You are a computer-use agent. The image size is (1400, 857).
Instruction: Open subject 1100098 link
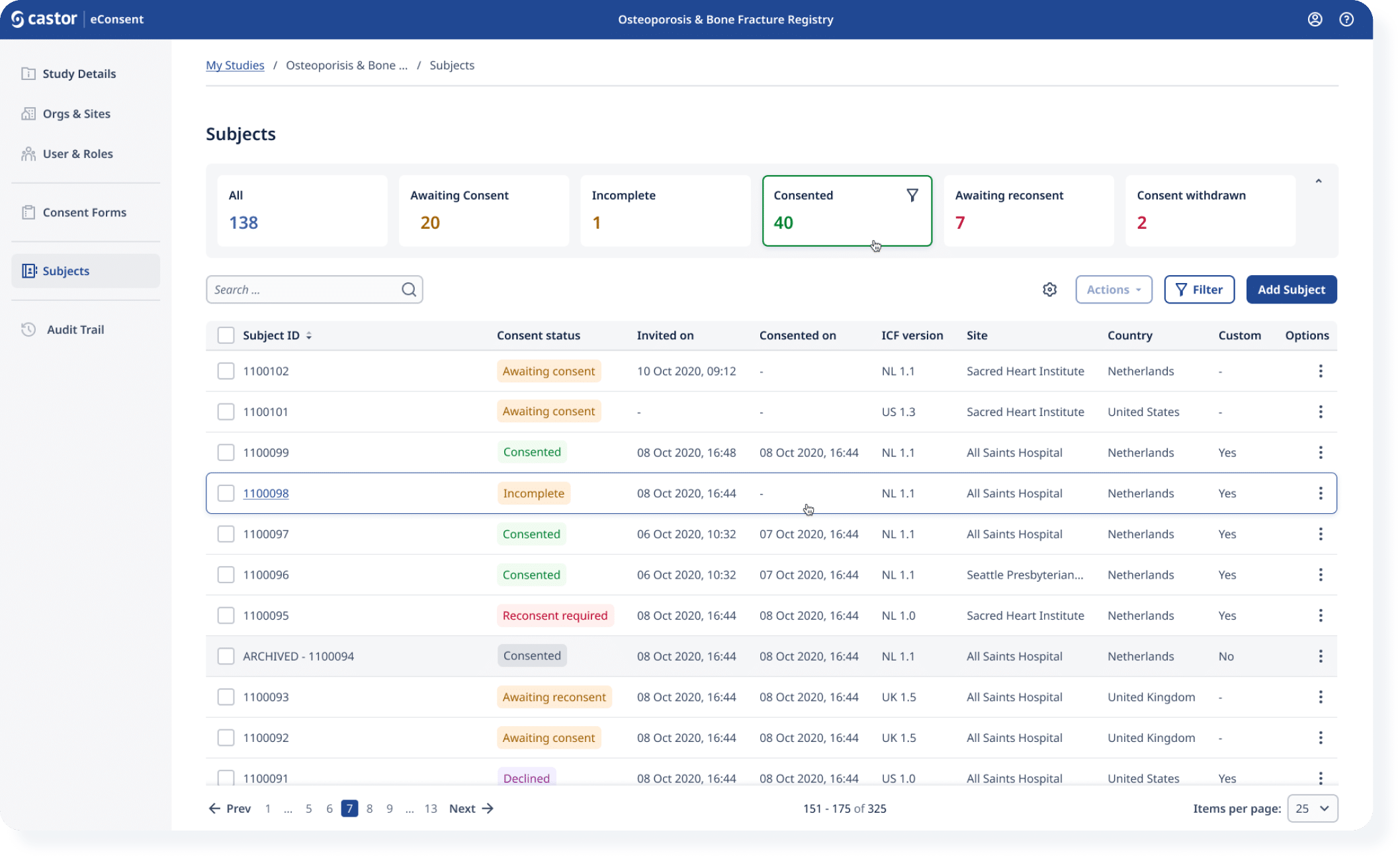point(266,493)
